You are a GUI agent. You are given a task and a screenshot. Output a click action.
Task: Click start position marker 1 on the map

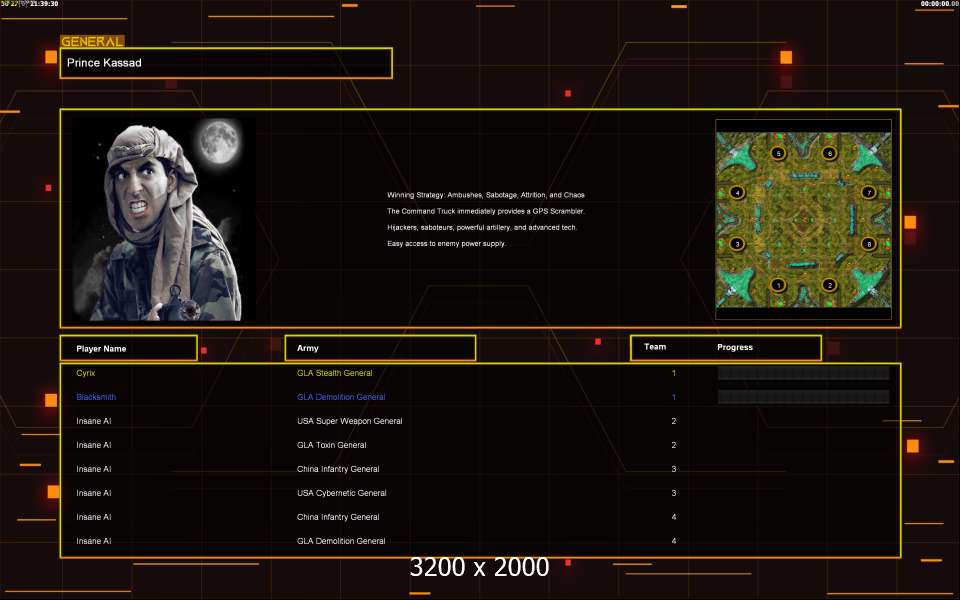779,285
